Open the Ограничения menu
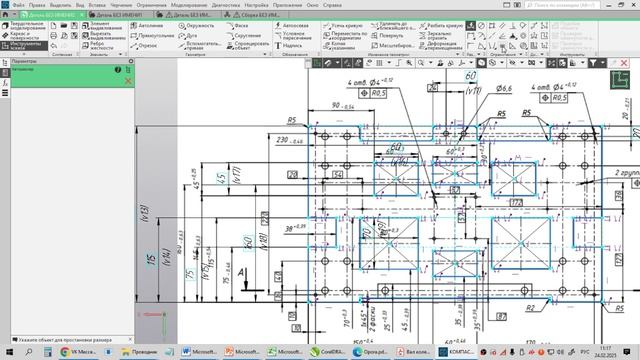 (151, 5)
